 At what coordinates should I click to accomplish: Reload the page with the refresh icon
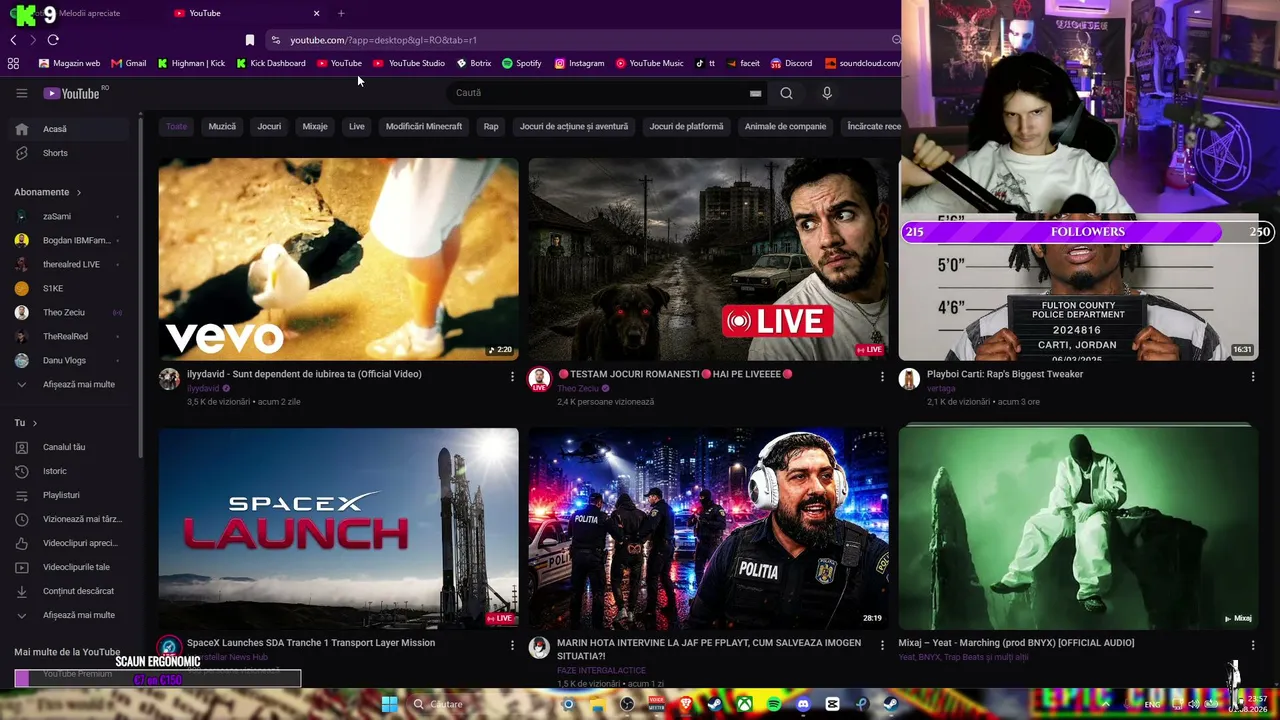click(x=53, y=40)
